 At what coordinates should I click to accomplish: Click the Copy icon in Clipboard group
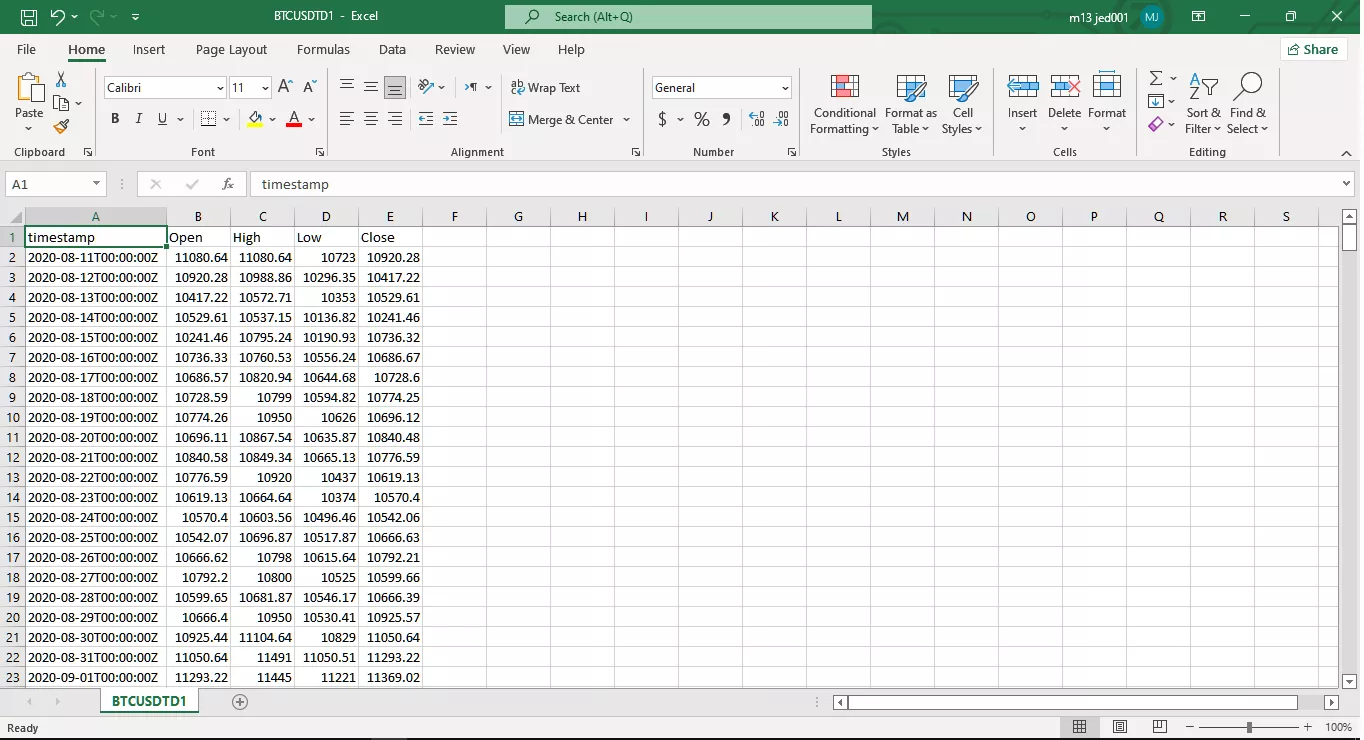pos(61,103)
